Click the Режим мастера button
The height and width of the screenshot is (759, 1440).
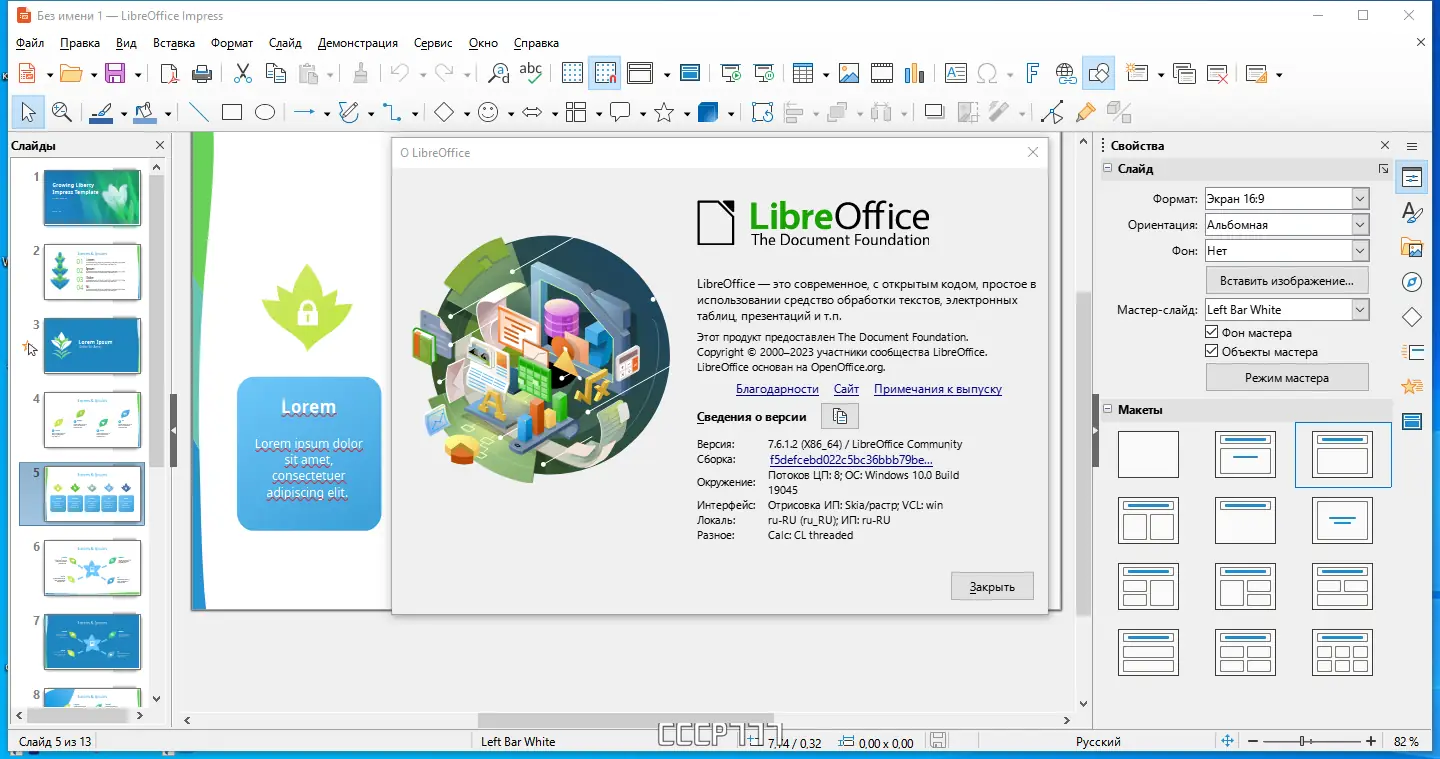pyautogui.click(x=1287, y=378)
